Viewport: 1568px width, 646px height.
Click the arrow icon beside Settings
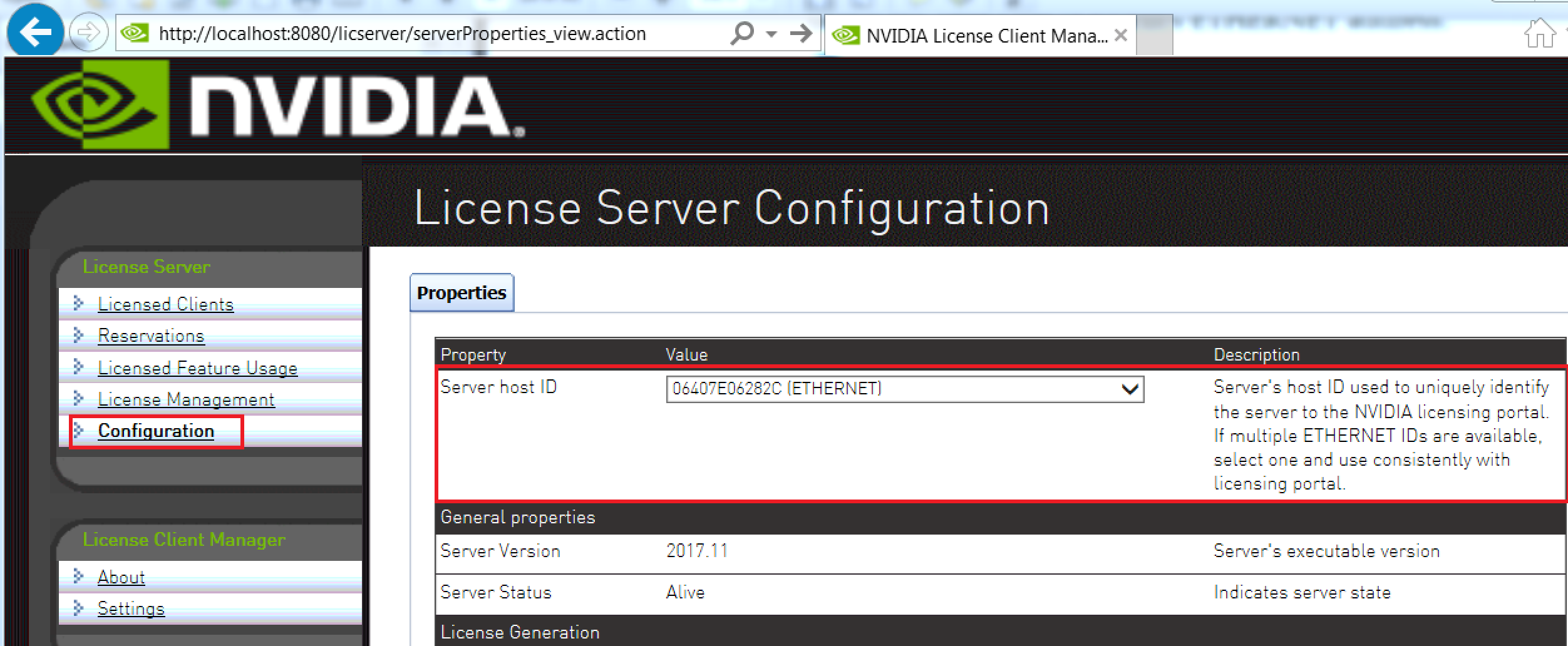78,608
